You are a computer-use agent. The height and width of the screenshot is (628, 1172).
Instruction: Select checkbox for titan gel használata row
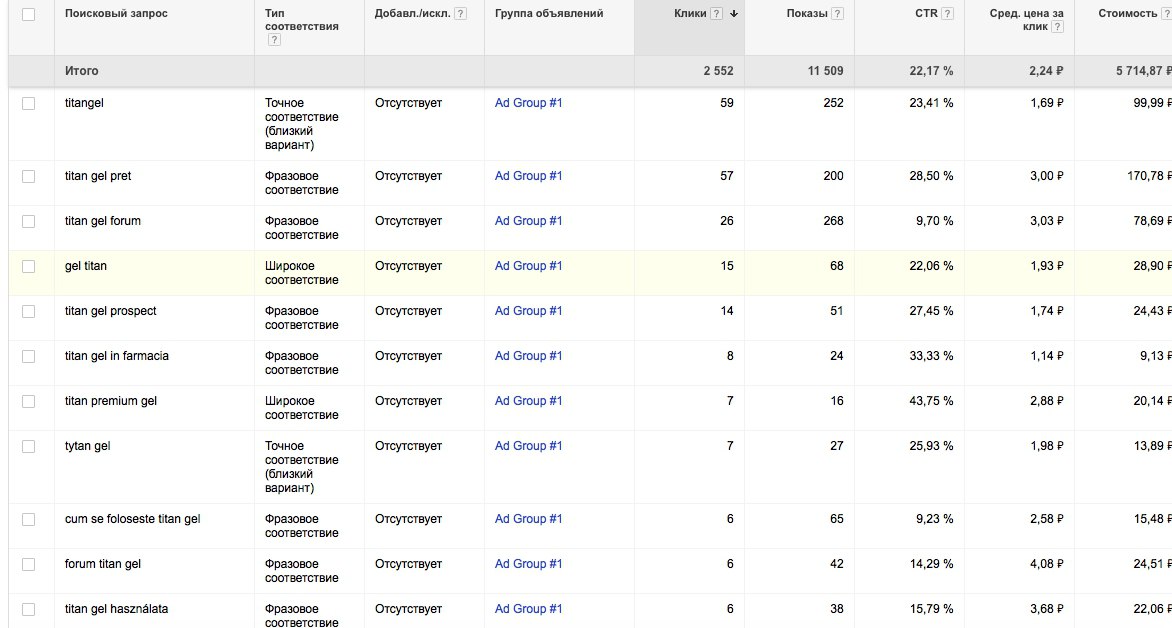(28, 609)
